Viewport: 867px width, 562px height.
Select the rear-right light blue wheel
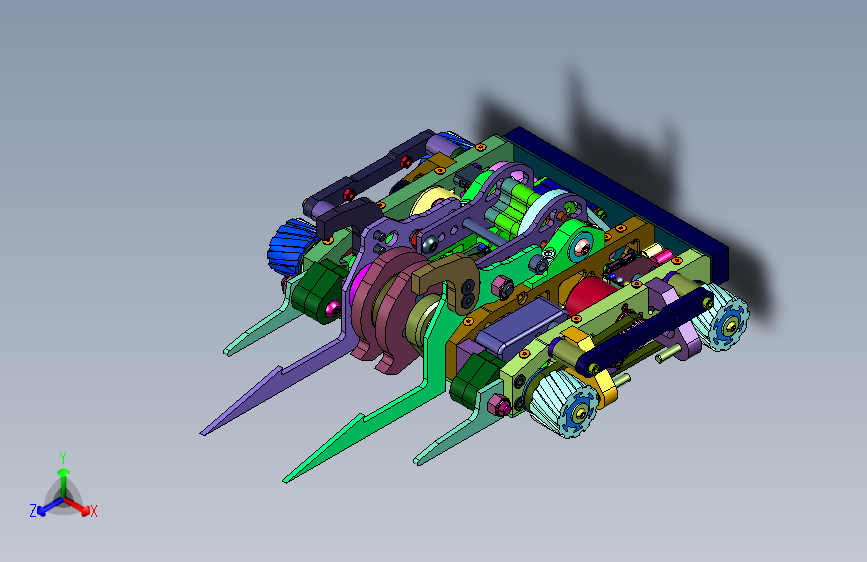tap(724, 318)
